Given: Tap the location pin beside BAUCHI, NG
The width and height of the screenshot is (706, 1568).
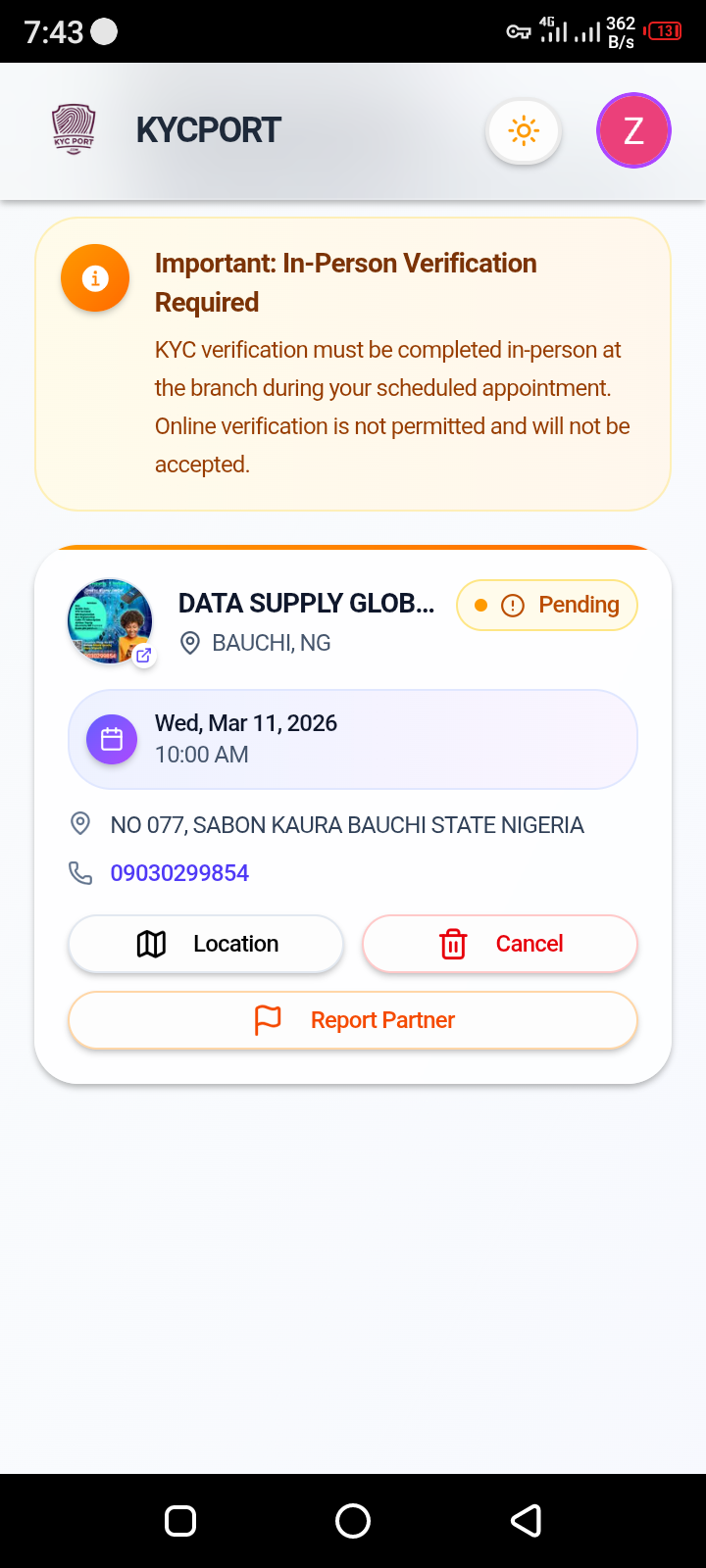Looking at the screenshot, I should [x=191, y=643].
